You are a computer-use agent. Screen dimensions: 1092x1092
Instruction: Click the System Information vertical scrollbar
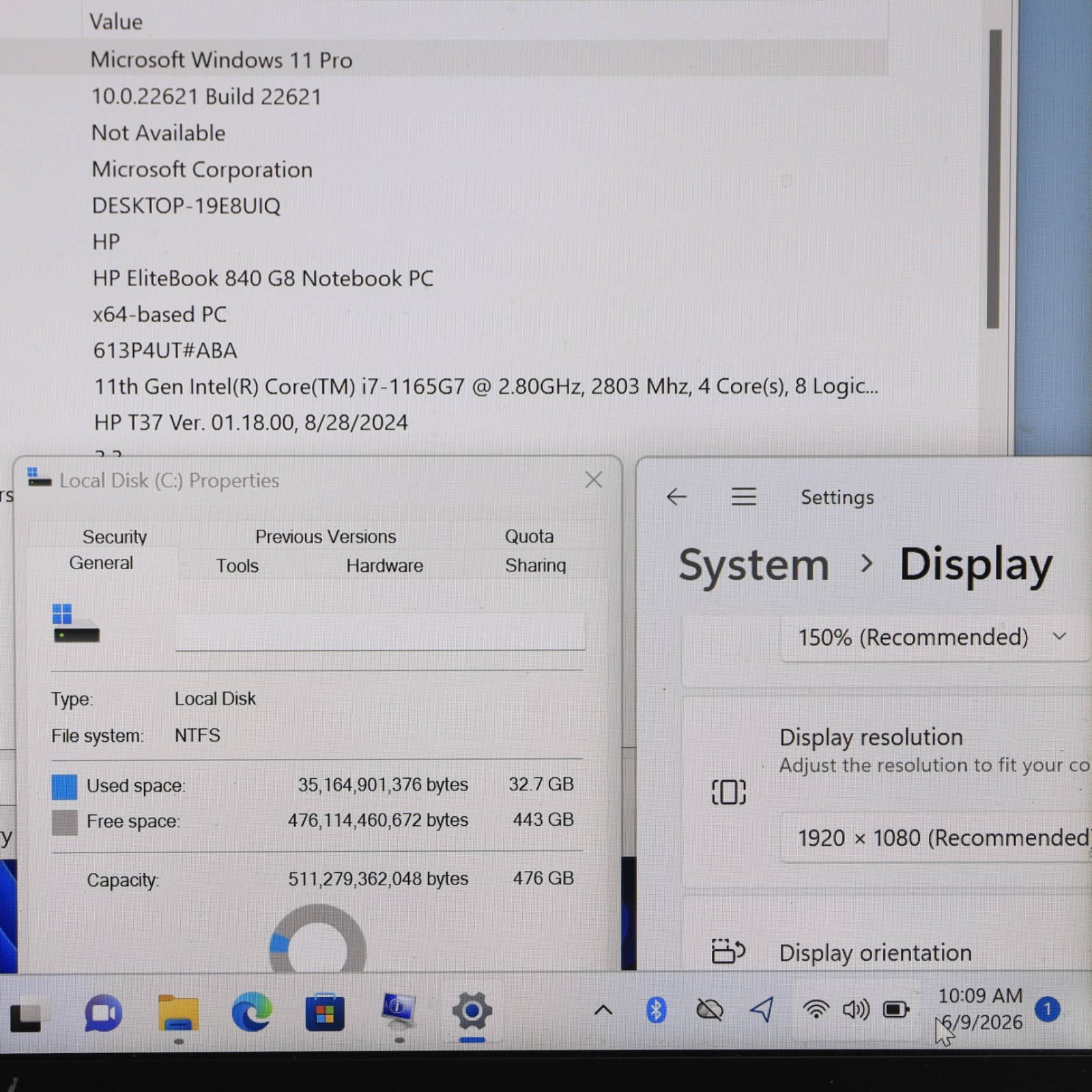click(x=994, y=179)
